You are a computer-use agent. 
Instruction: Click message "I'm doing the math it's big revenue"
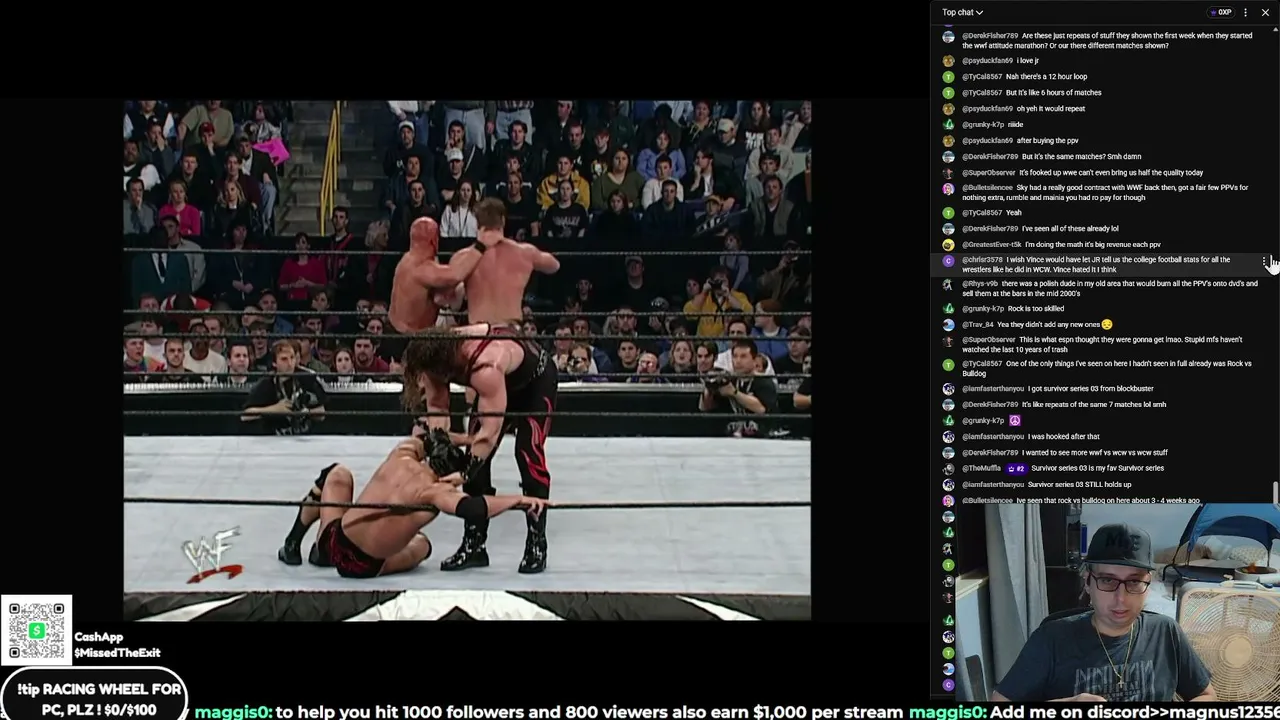pos(1093,245)
